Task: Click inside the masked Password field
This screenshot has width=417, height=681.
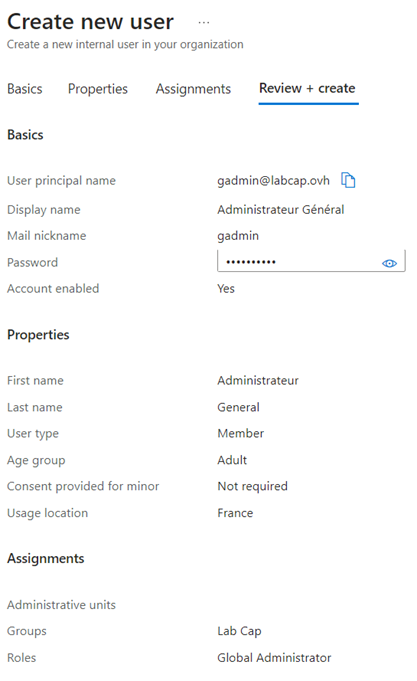Action: click(311, 261)
